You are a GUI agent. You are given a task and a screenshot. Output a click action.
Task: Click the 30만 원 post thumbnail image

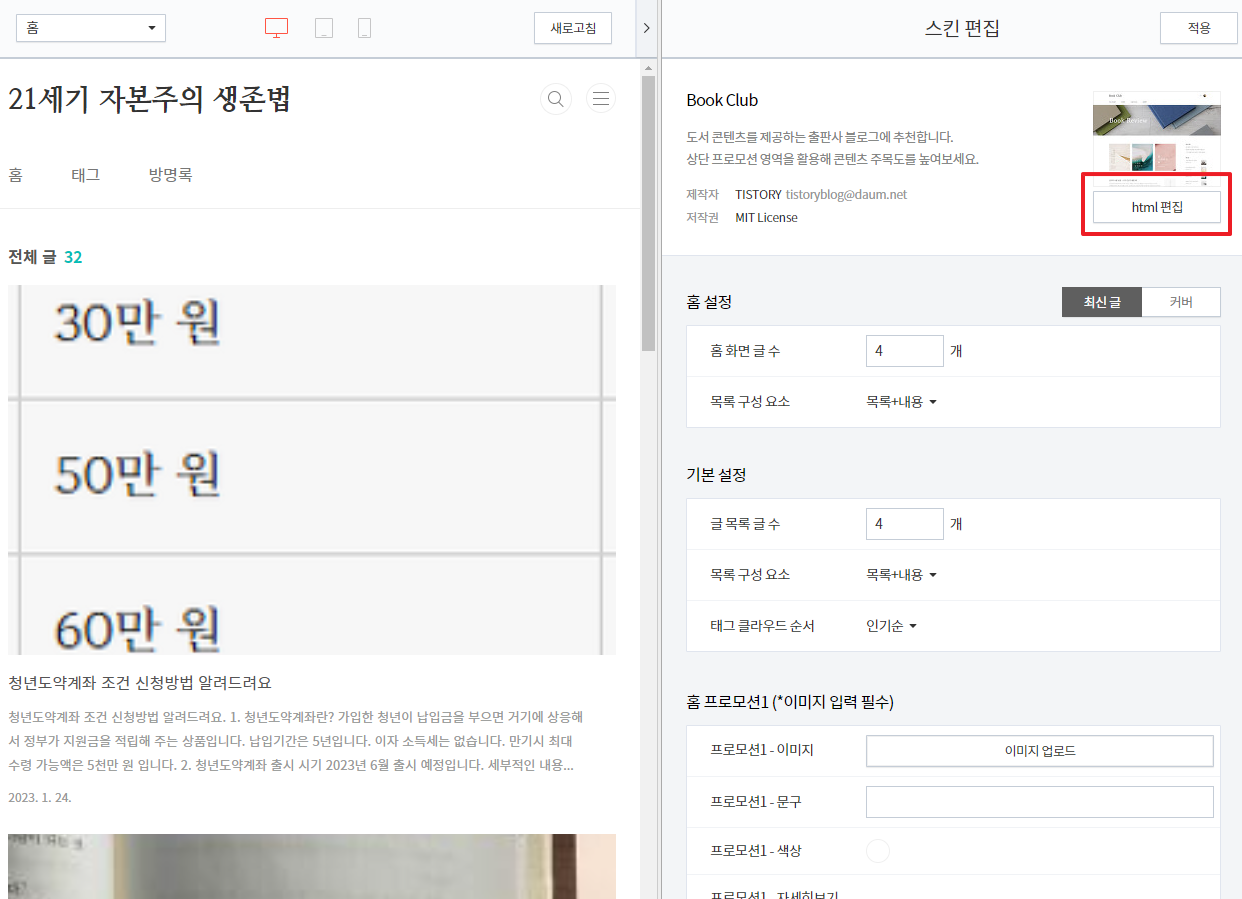(312, 470)
